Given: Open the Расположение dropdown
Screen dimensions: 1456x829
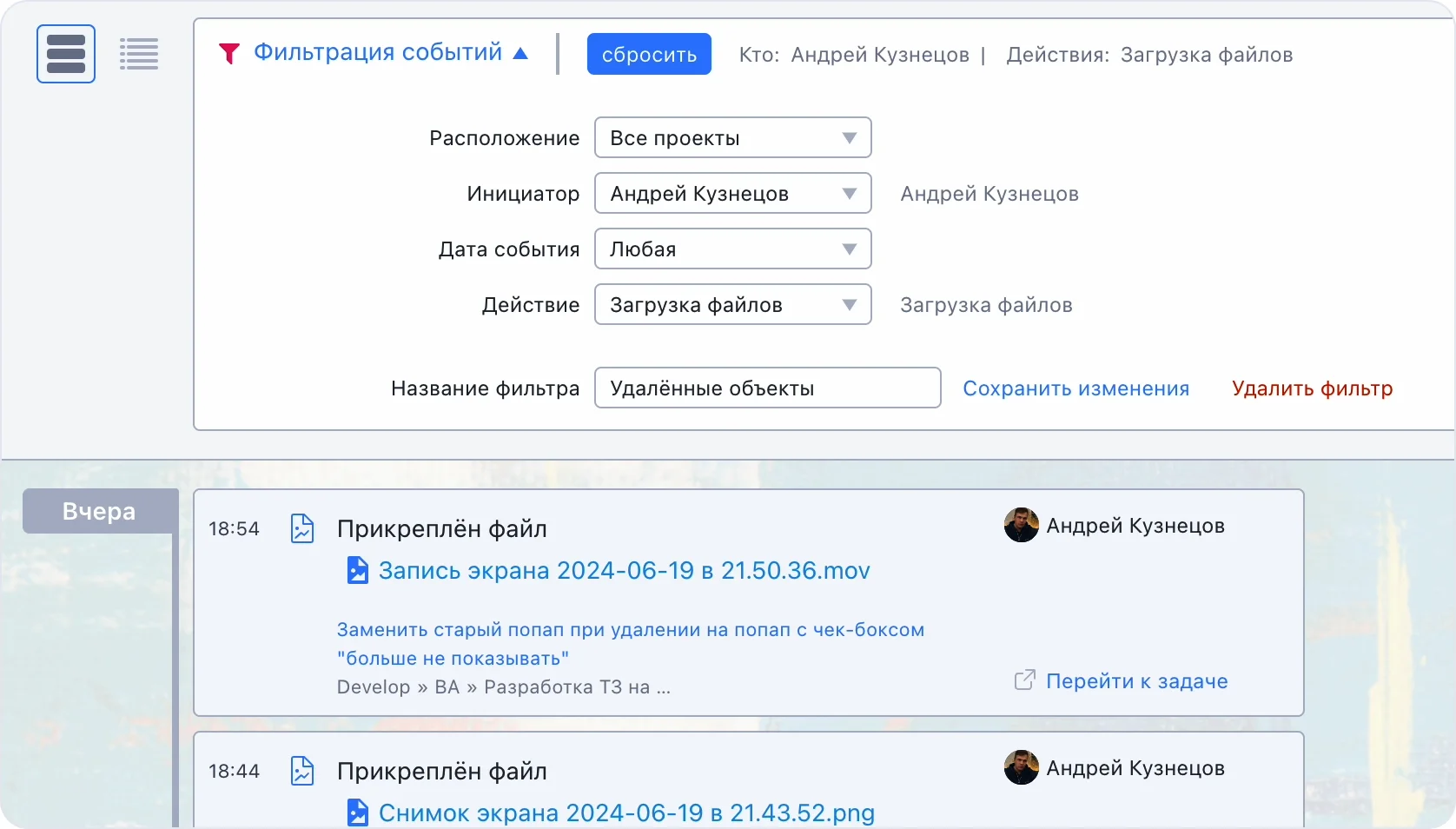Looking at the screenshot, I should (x=732, y=138).
